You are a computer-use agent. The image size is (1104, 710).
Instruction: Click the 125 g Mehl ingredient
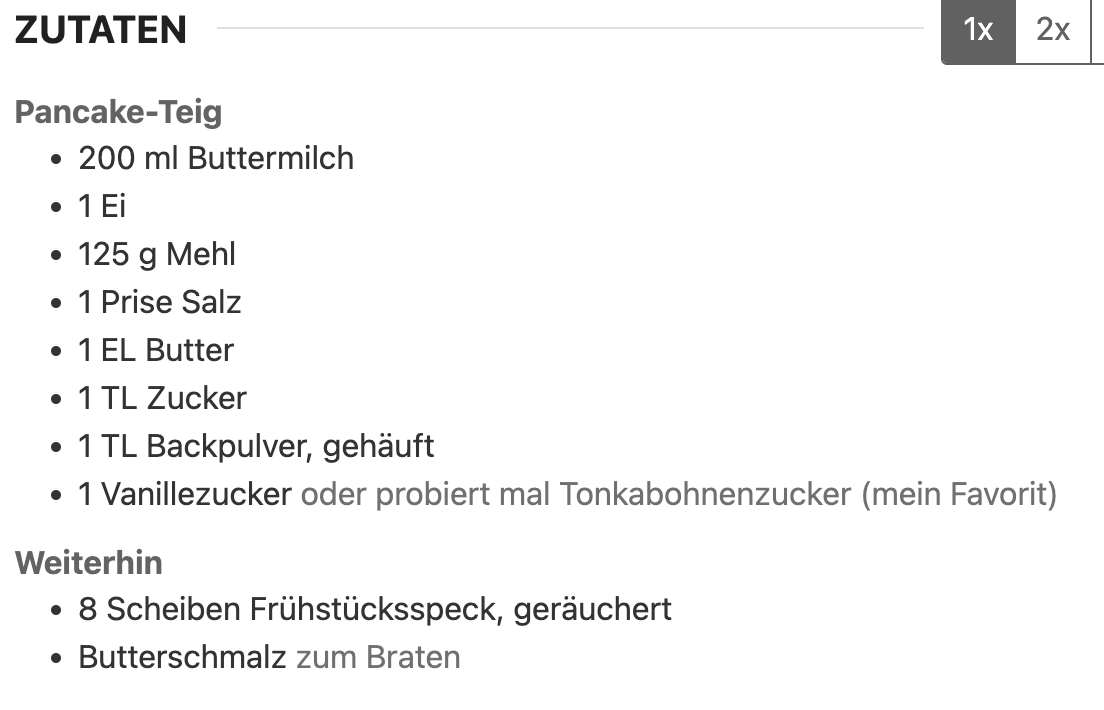pyautogui.click(x=157, y=254)
